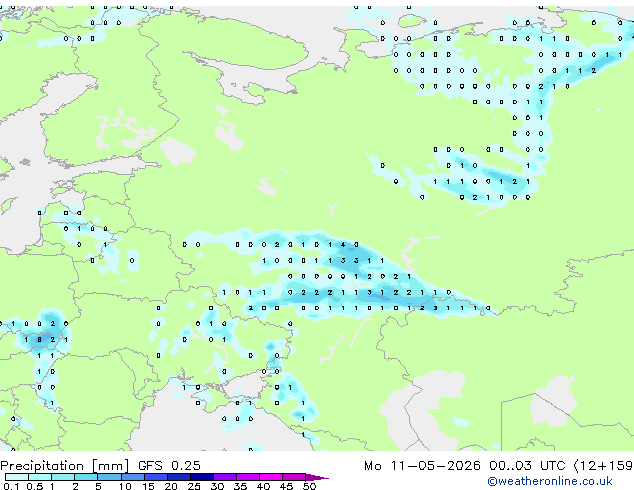Click the over-50 mm arrow legend tip
Image resolution: width=634 pixels, height=490 pixels.
coord(317,477)
